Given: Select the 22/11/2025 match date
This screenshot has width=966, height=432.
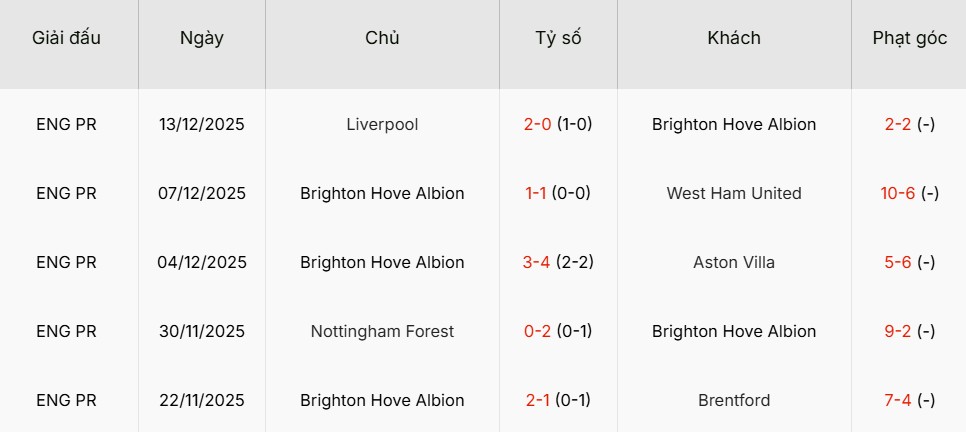Looking at the screenshot, I should point(202,401).
